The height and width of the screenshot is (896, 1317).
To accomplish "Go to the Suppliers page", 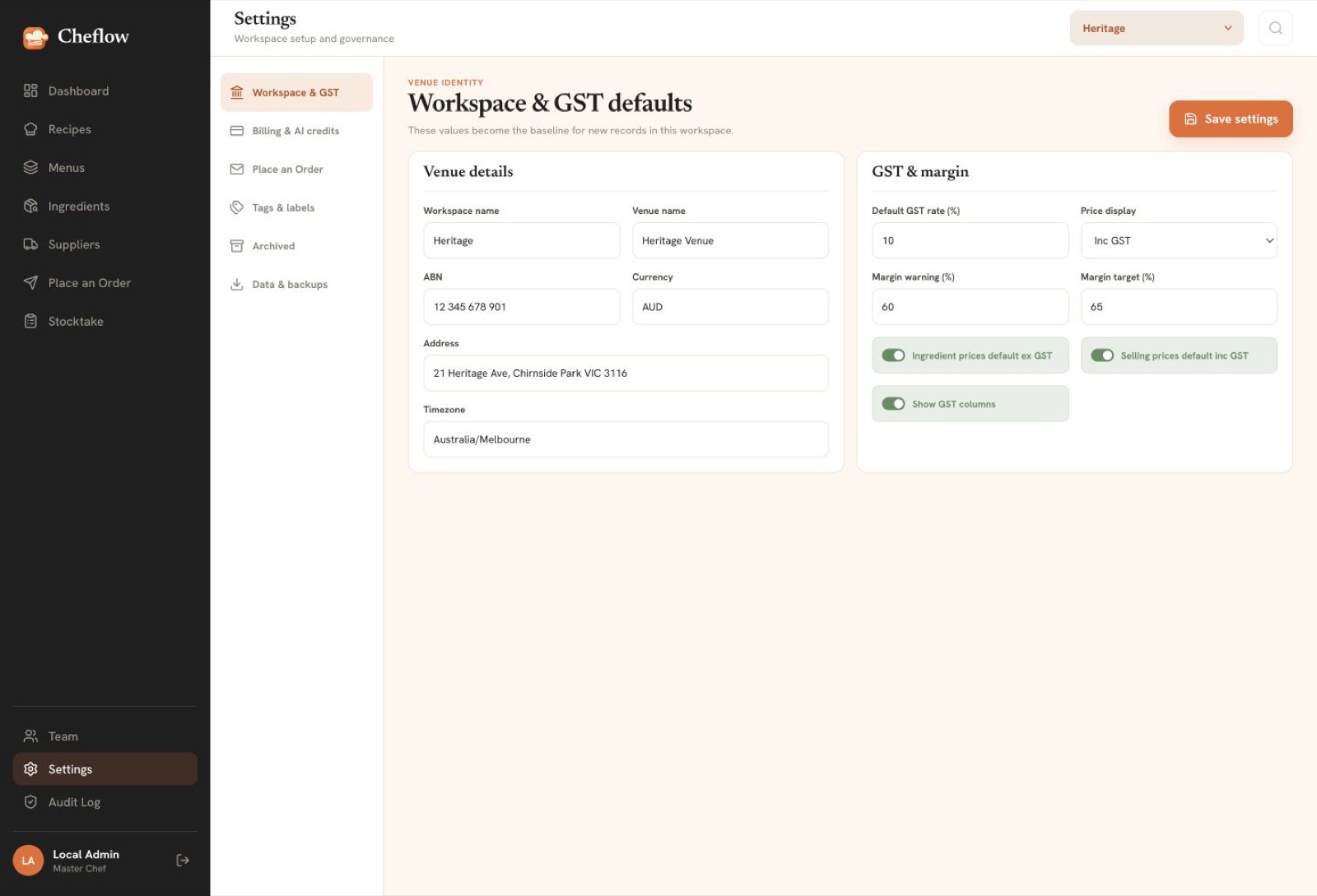I will 105,244.
